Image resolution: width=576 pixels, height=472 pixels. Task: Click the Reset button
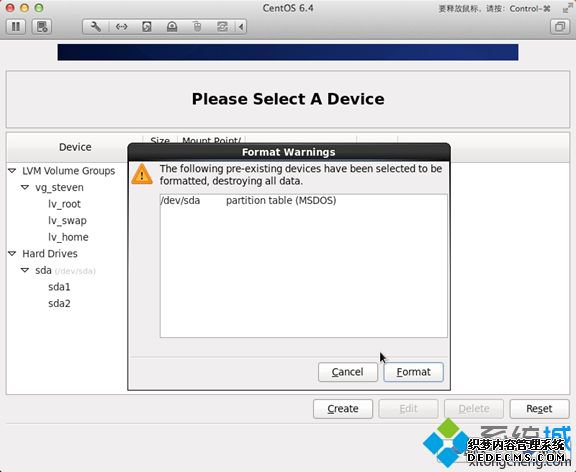pyautogui.click(x=539, y=409)
